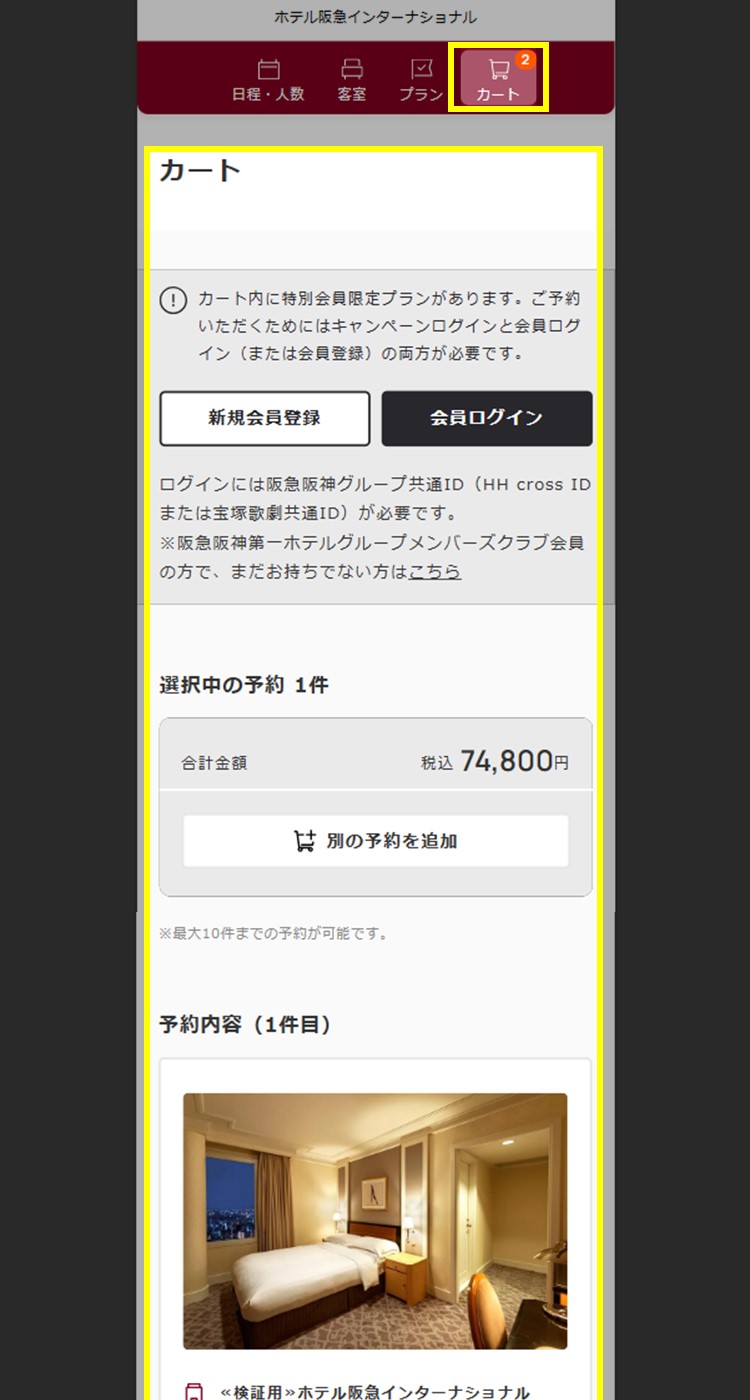Open 会員ログイン to sign in
The image size is (750, 1400).
[487, 418]
